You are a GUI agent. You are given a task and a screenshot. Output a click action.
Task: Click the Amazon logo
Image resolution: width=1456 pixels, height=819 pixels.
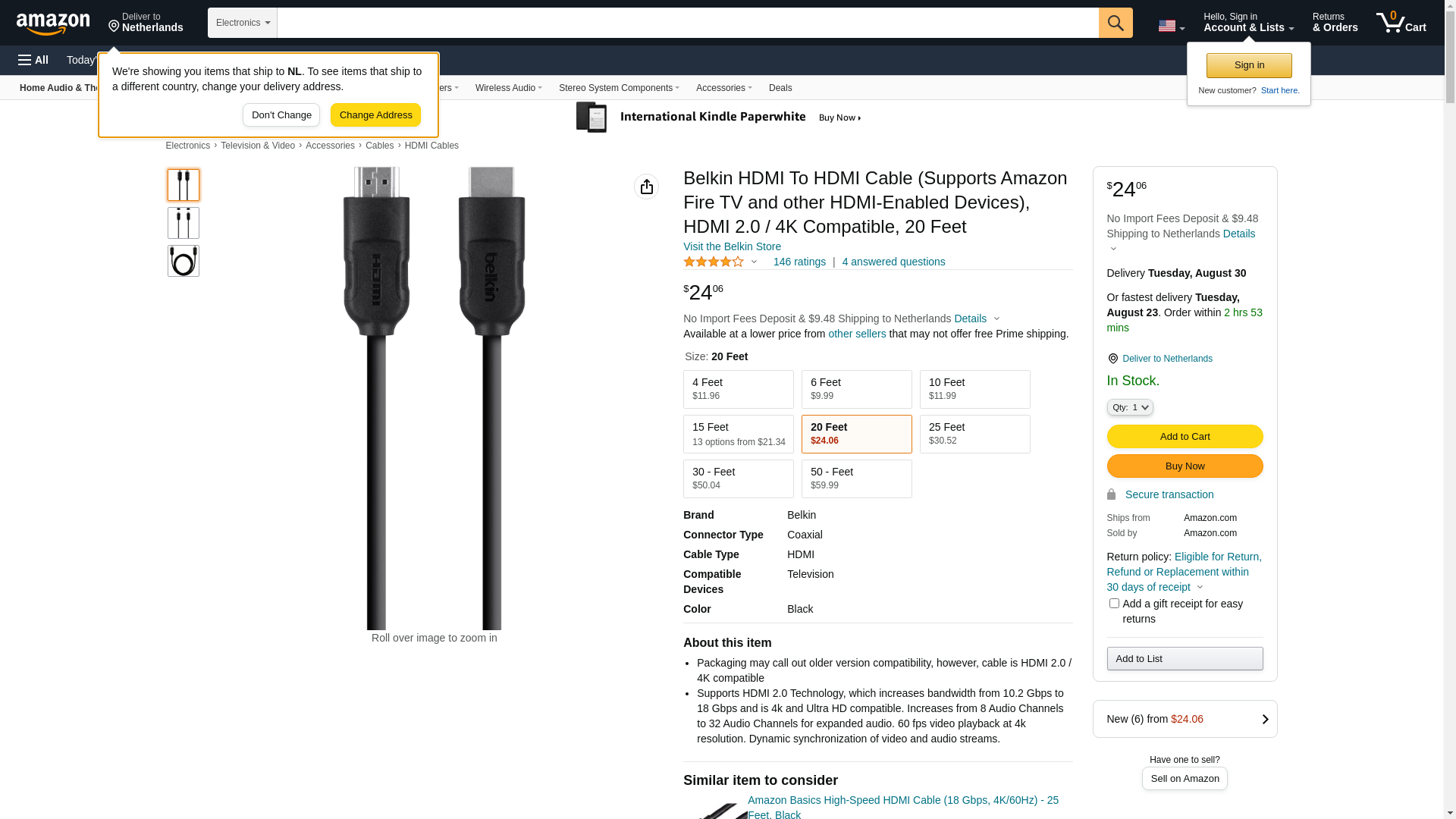pyautogui.click(x=53, y=24)
